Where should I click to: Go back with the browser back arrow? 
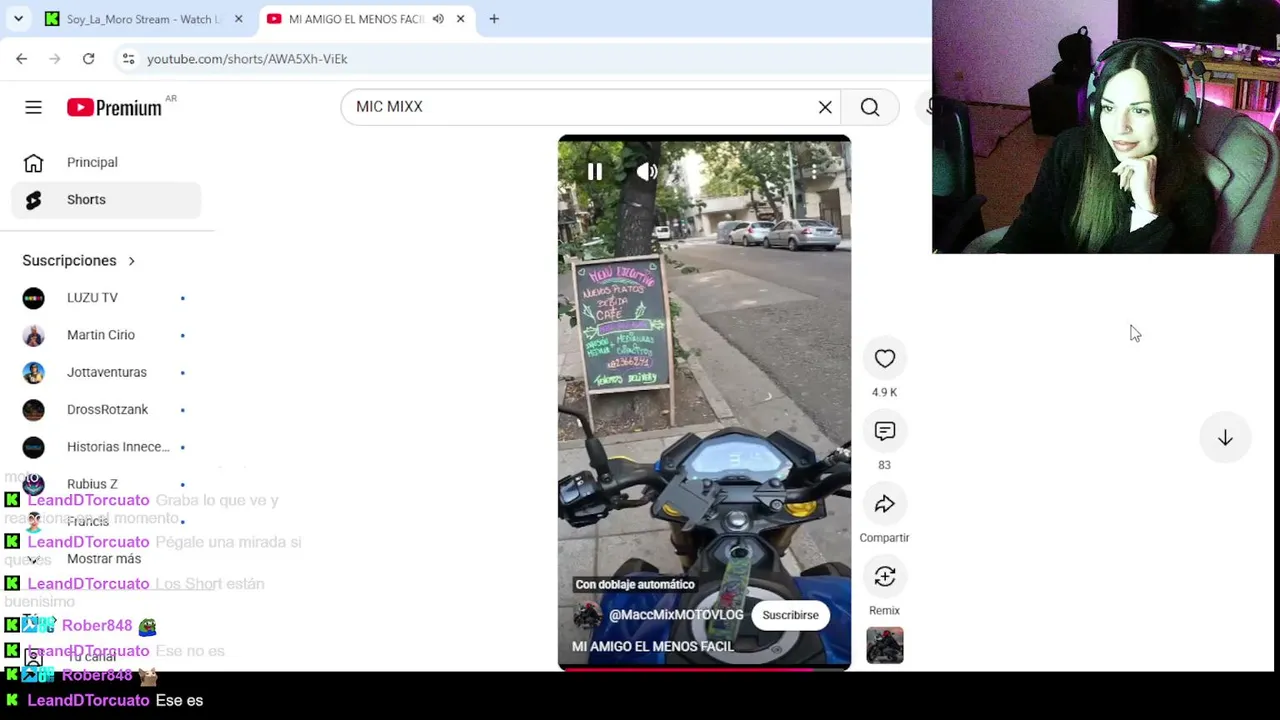click(x=22, y=59)
